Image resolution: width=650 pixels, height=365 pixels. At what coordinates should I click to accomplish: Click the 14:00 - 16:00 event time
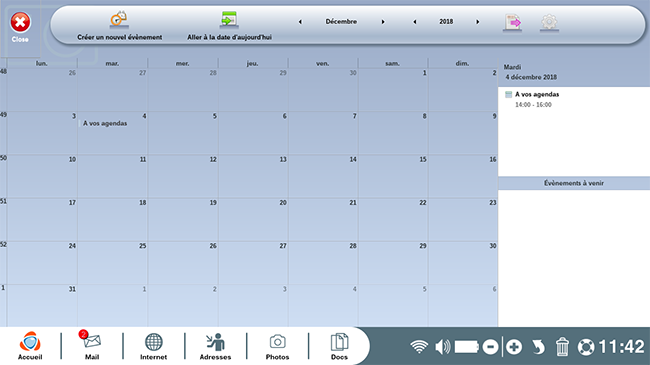(533, 105)
